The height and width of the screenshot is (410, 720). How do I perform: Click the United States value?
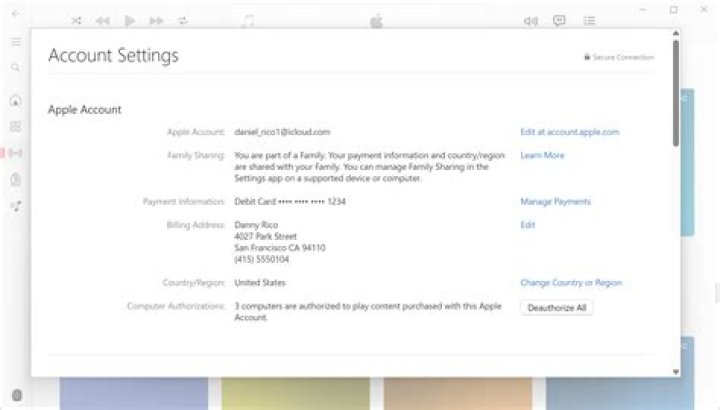click(x=259, y=283)
